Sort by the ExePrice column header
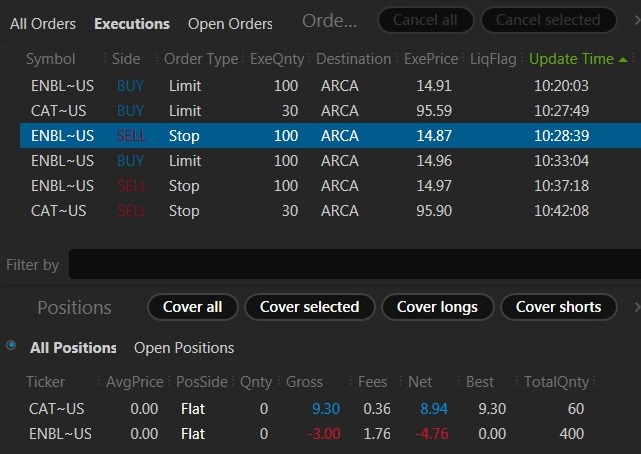The width and height of the screenshot is (641, 454). pos(430,59)
